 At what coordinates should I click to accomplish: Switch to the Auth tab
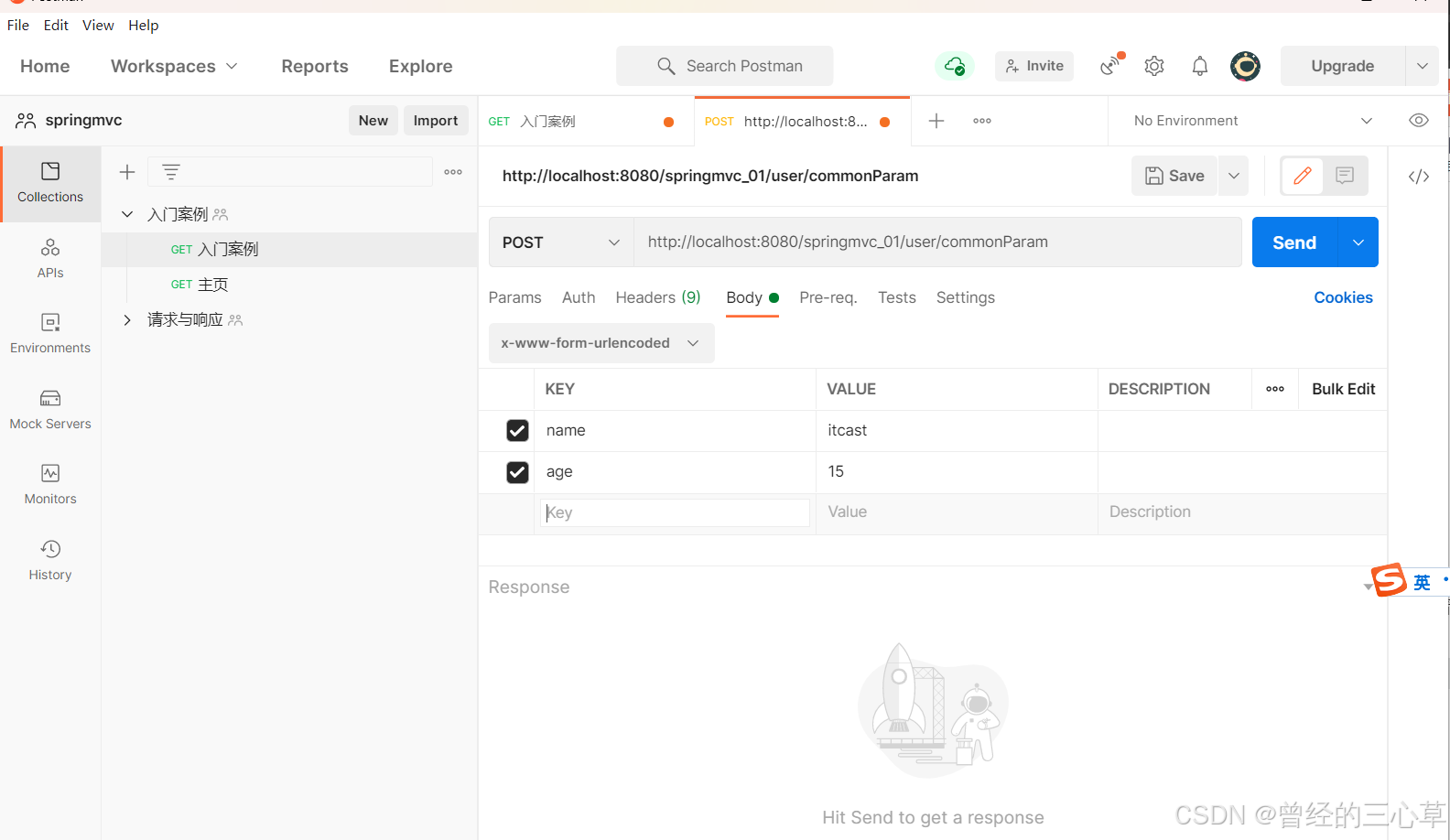579,297
